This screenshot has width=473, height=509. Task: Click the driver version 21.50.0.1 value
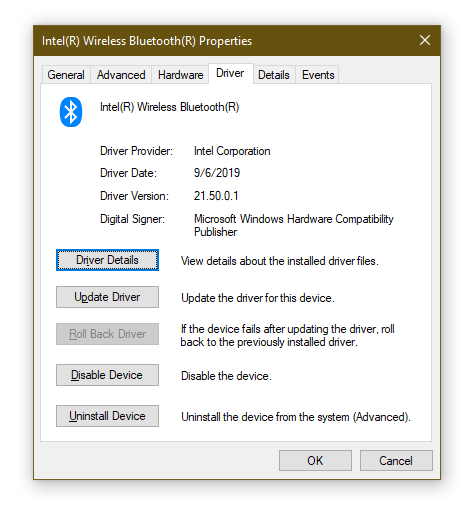[216, 196]
